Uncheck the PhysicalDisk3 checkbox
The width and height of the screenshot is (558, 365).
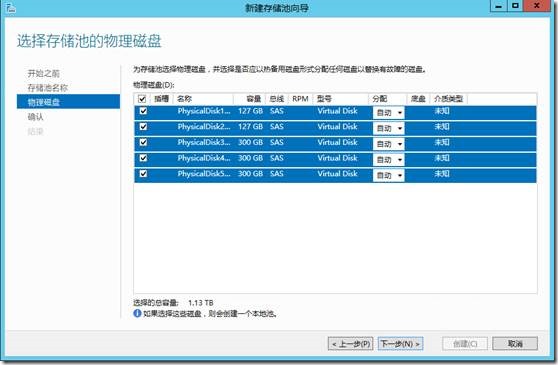pyautogui.click(x=143, y=142)
